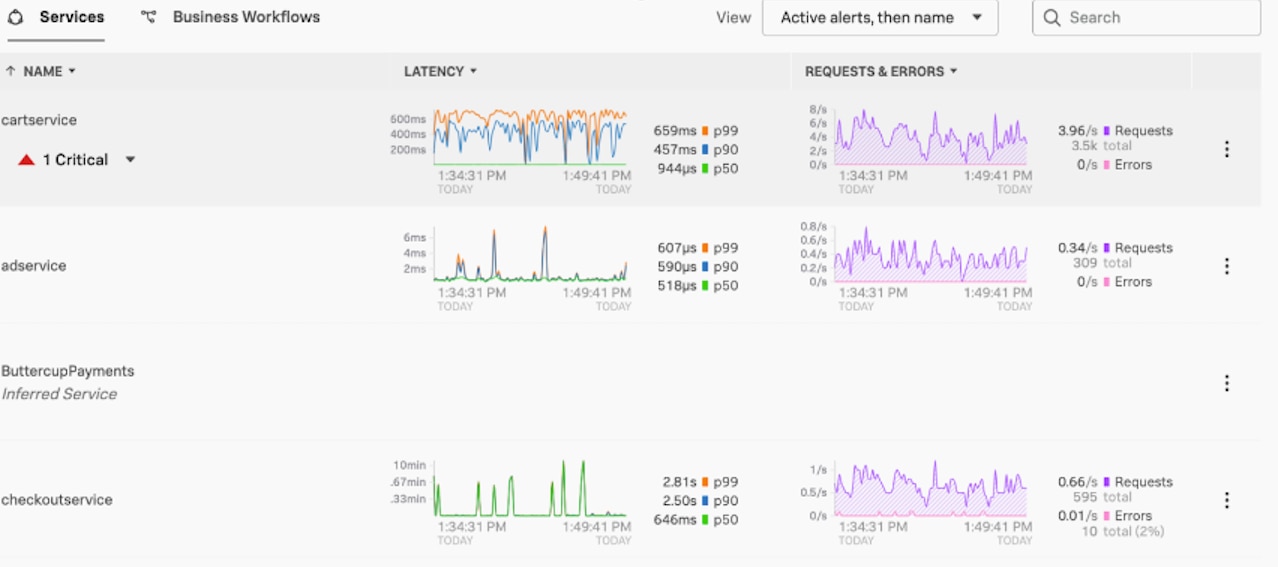Screen dimensions: 1278x567
Task: Open ButtercupPayments three-dot options menu
Action: click(1226, 383)
